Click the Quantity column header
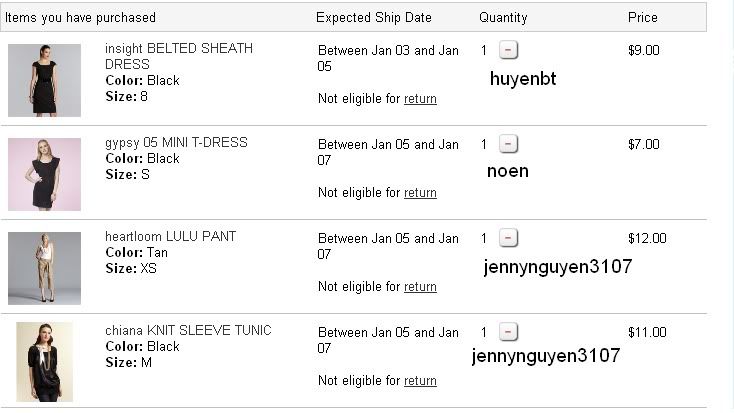The width and height of the screenshot is (734, 413). [503, 17]
